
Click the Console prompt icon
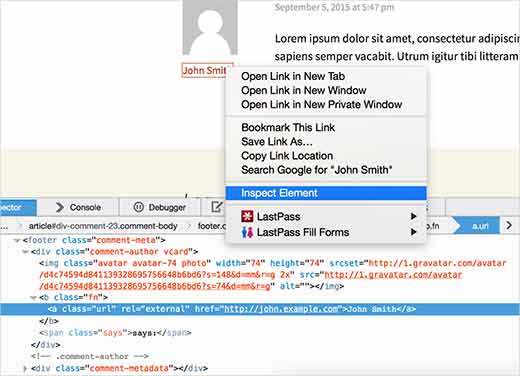tap(60, 207)
